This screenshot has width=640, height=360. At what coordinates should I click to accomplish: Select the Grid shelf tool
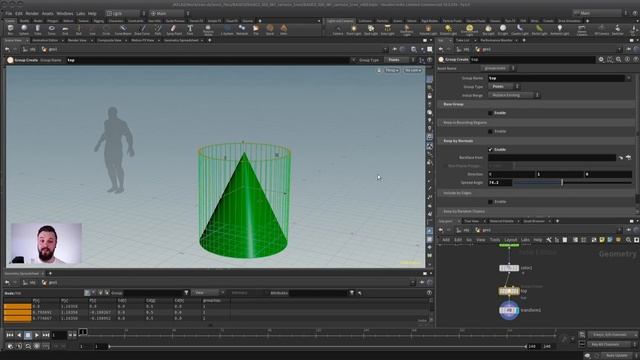65,29
